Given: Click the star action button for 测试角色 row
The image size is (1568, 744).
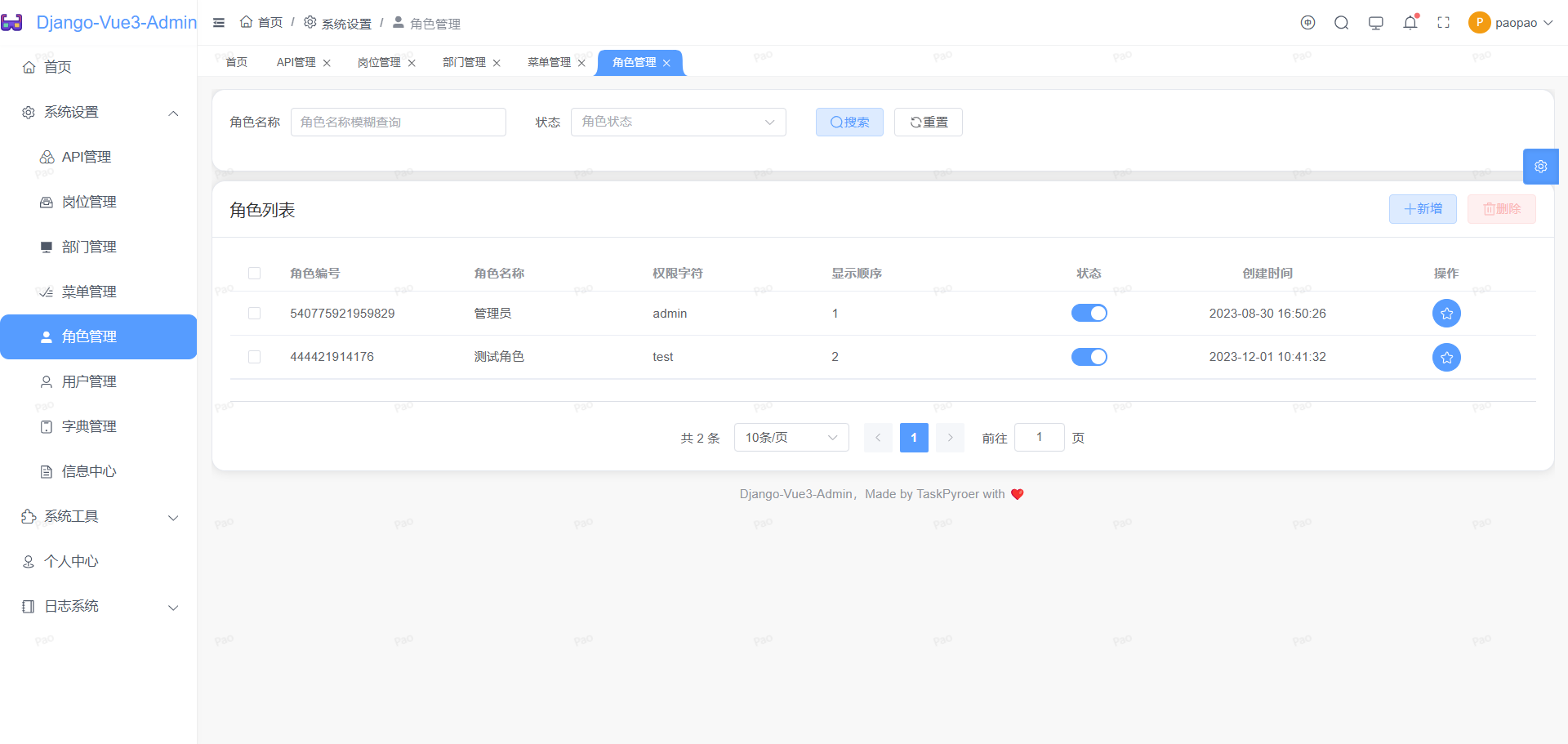Looking at the screenshot, I should 1446,357.
